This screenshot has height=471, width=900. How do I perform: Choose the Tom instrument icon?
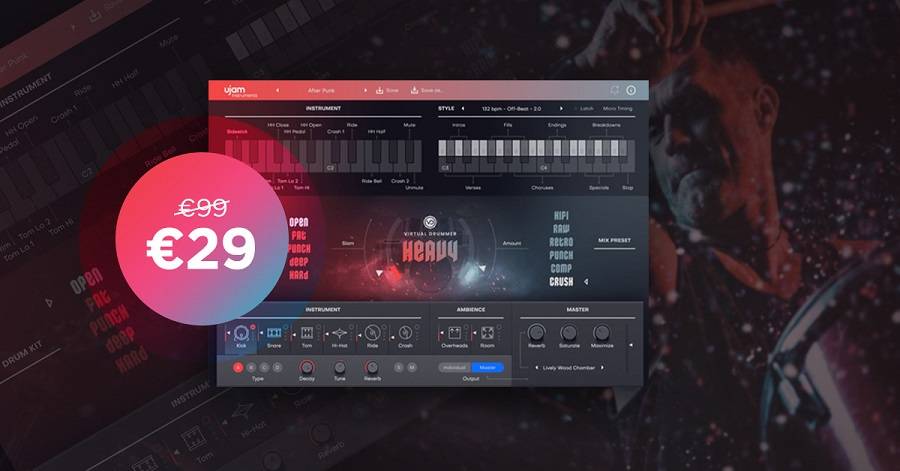point(307,333)
